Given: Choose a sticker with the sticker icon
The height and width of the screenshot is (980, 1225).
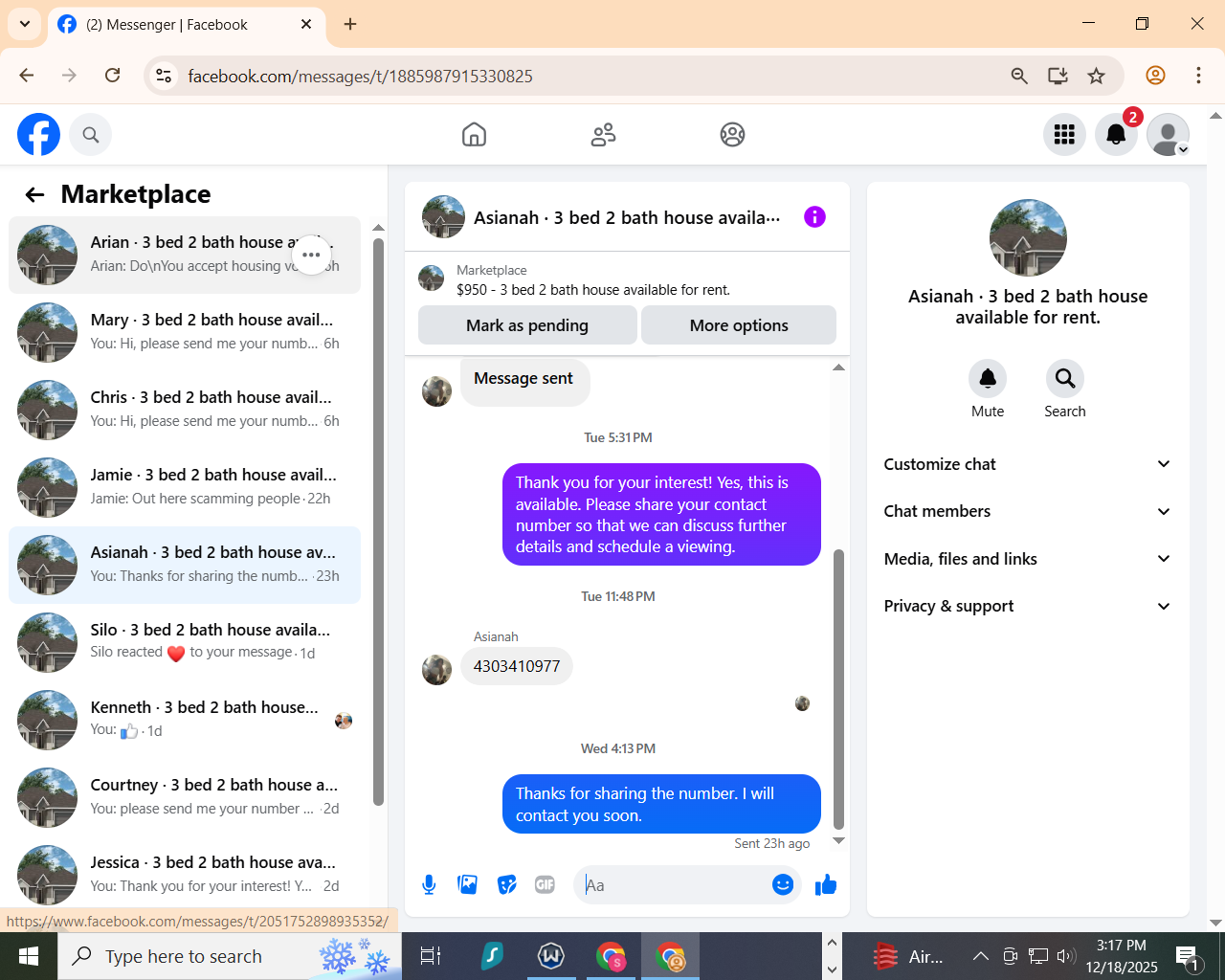Looking at the screenshot, I should [507, 885].
